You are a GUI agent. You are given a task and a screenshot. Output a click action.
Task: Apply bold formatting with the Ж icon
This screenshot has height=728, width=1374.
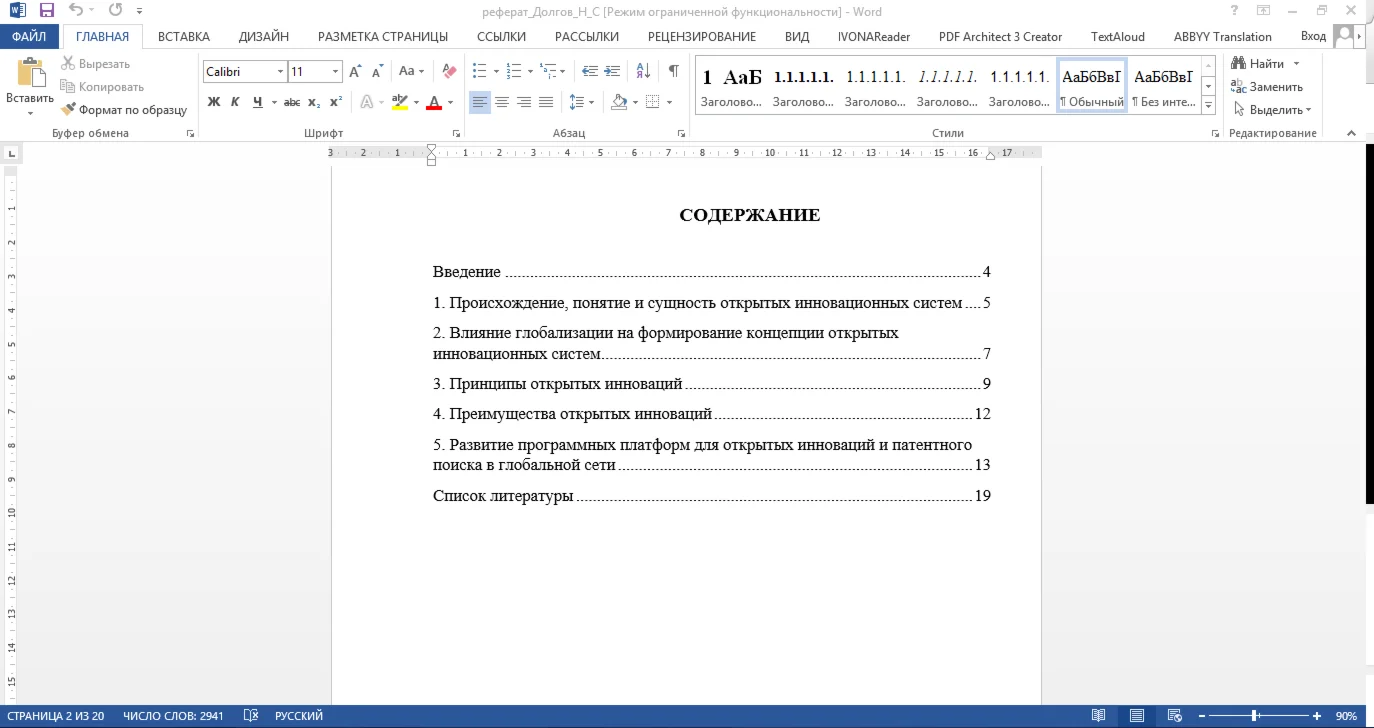[212, 101]
